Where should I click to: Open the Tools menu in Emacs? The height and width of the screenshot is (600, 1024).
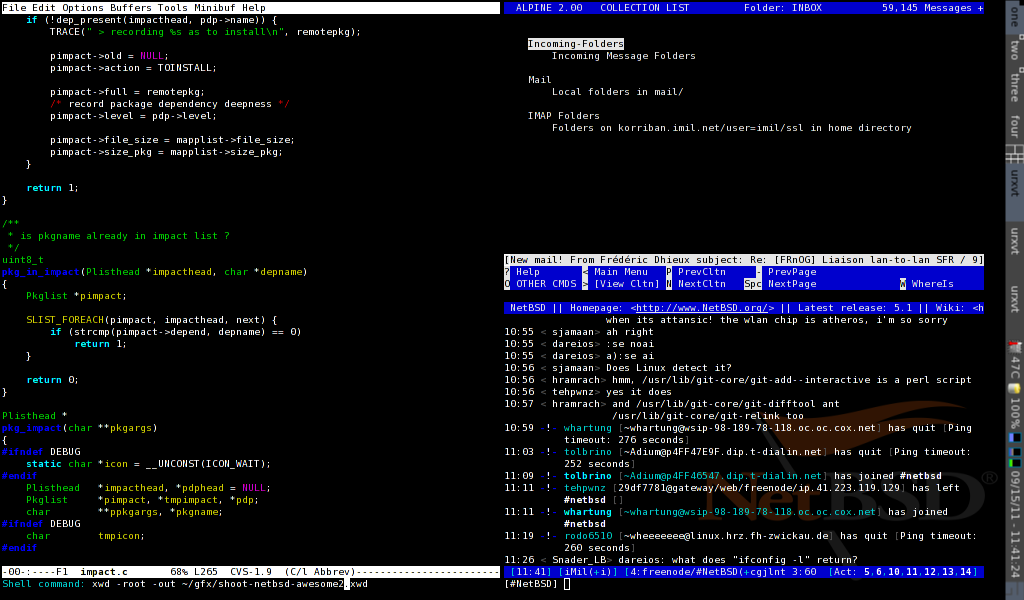point(174,8)
